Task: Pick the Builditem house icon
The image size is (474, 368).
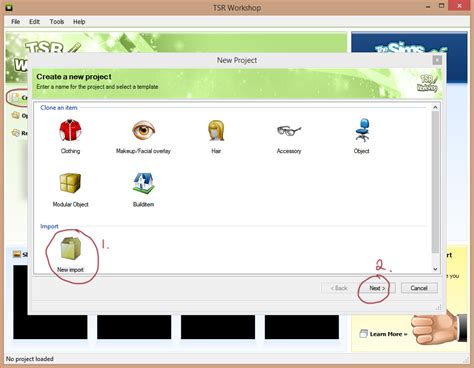Action: coord(144,183)
